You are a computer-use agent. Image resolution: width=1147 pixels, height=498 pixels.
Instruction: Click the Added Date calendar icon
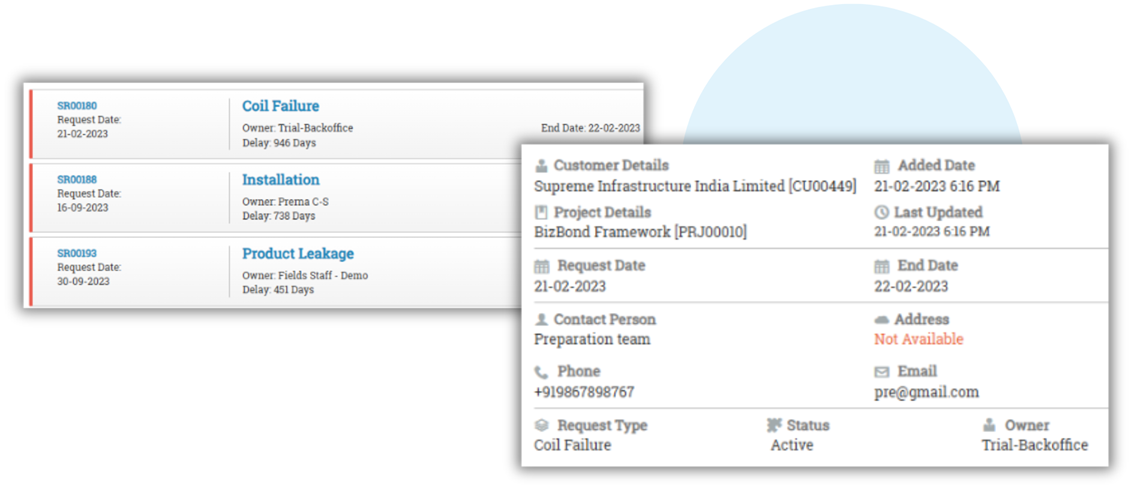tap(882, 166)
